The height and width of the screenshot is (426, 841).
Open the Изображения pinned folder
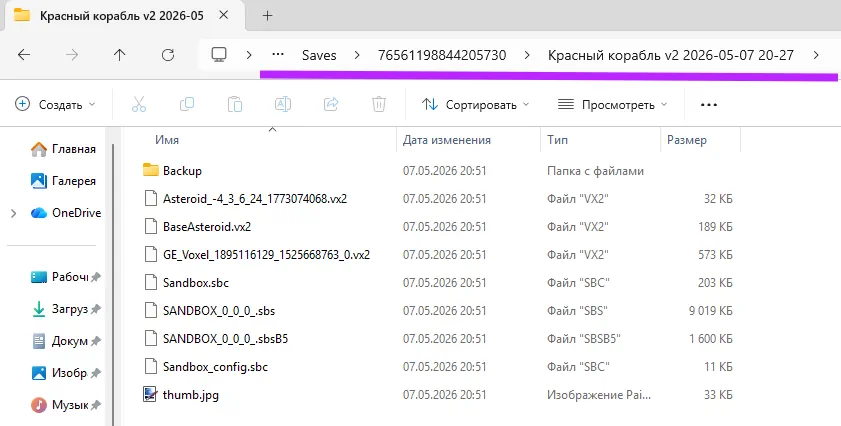65,373
